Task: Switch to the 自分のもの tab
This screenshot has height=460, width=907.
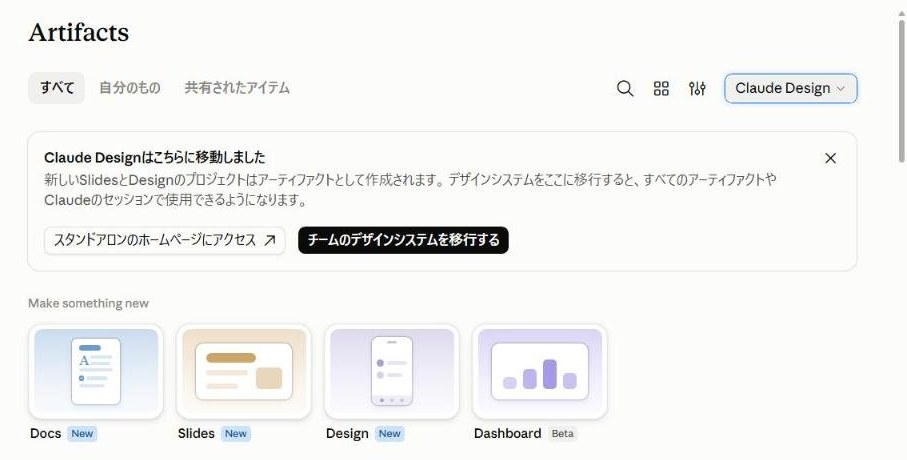Action: pos(130,88)
